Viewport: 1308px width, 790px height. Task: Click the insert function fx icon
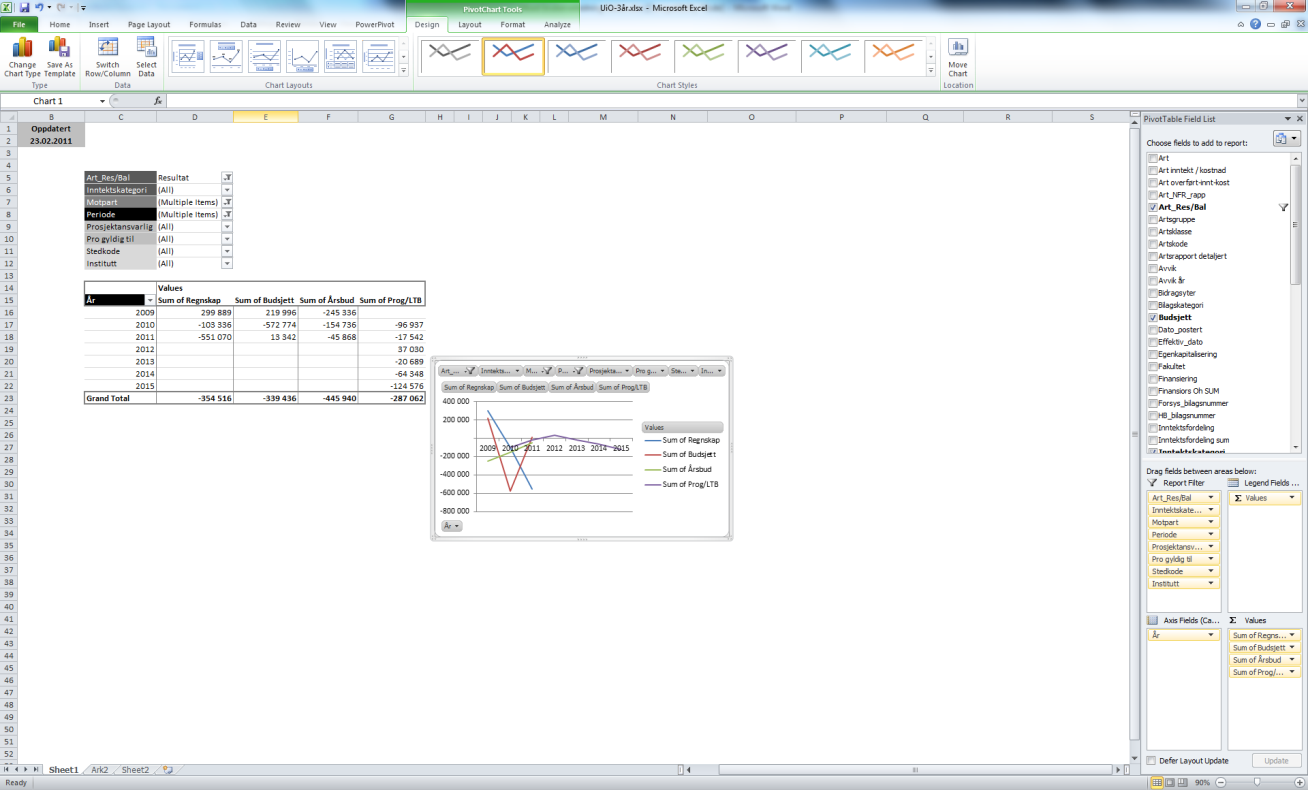point(158,101)
